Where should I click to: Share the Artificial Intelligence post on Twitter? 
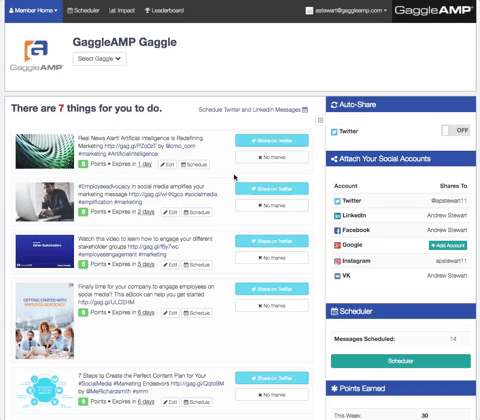pyautogui.click(x=272, y=141)
